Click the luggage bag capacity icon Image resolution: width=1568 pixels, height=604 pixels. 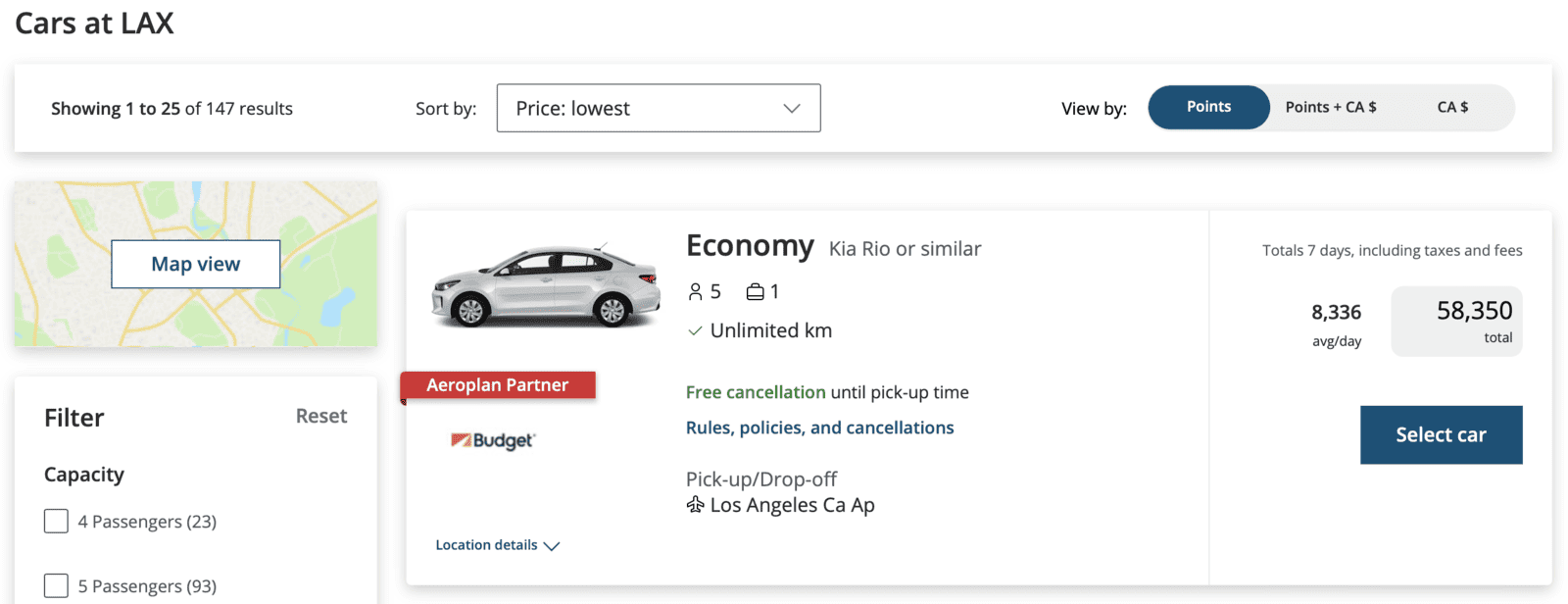point(755,291)
